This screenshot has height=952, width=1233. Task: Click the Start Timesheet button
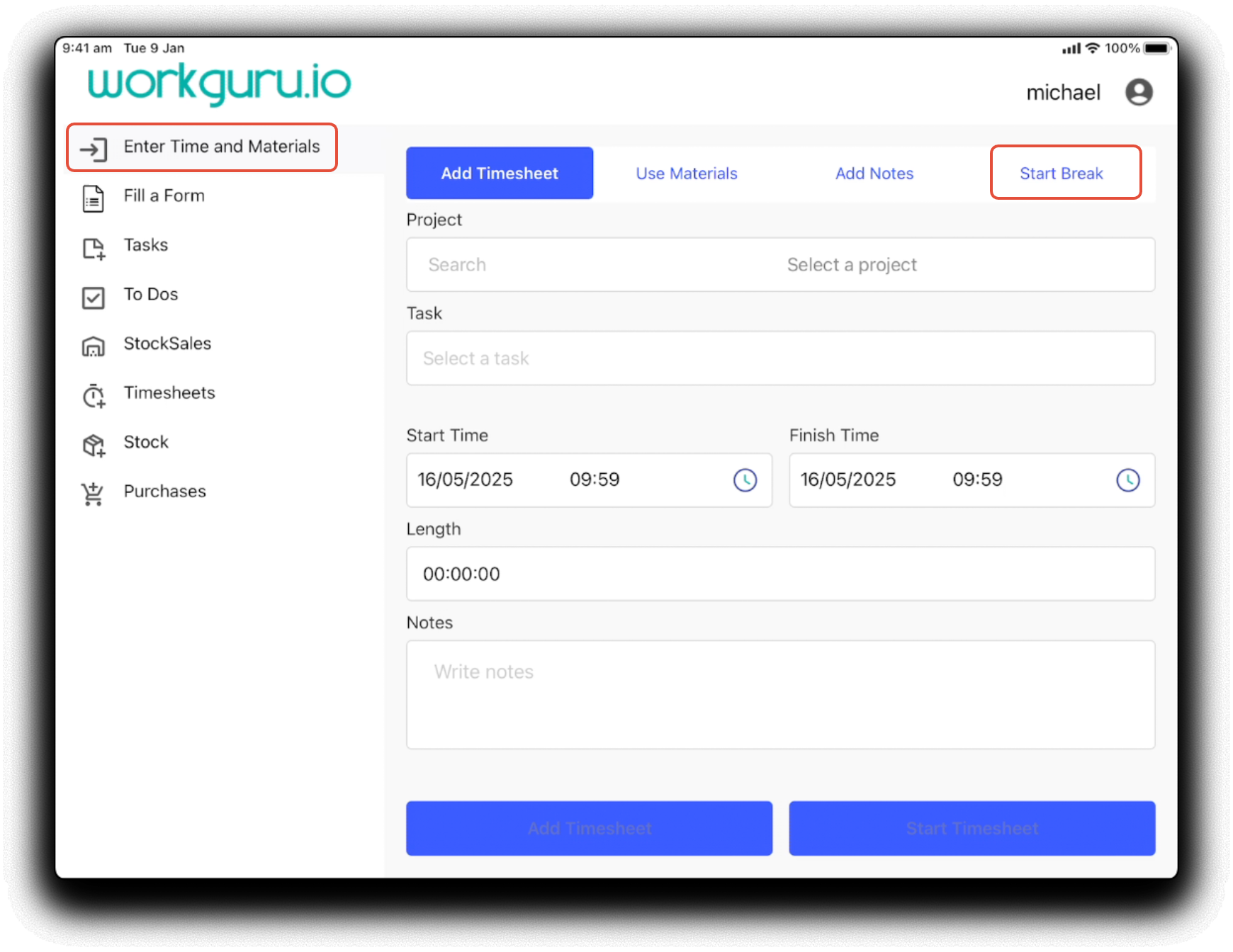972,828
